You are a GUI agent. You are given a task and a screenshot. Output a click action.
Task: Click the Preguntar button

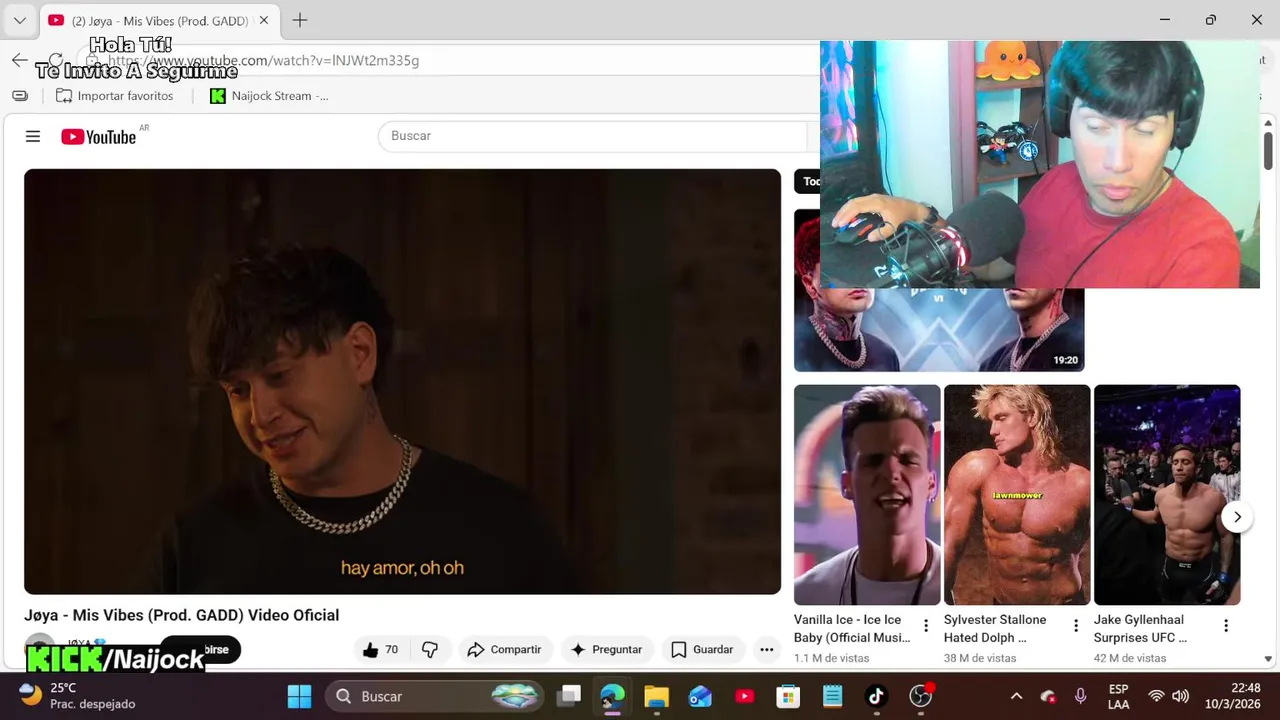pos(606,650)
